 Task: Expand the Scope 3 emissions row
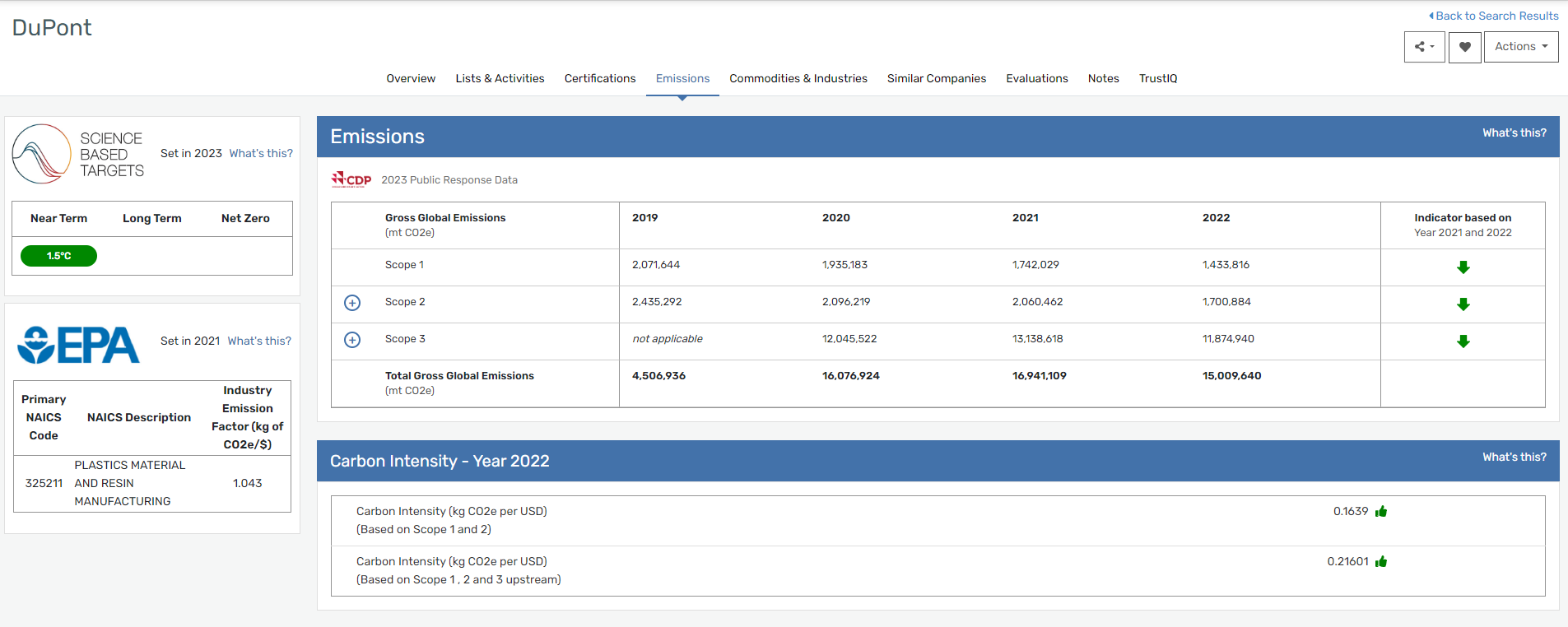pos(352,340)
